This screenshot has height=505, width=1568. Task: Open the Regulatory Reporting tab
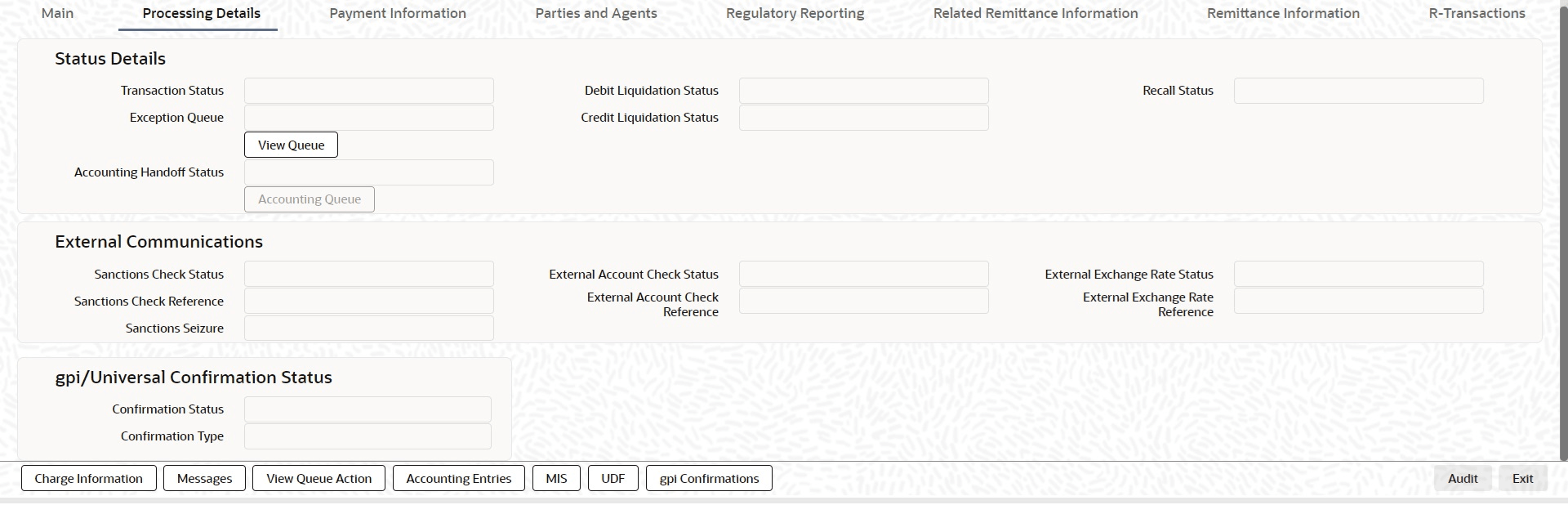[x=795, y=13]
